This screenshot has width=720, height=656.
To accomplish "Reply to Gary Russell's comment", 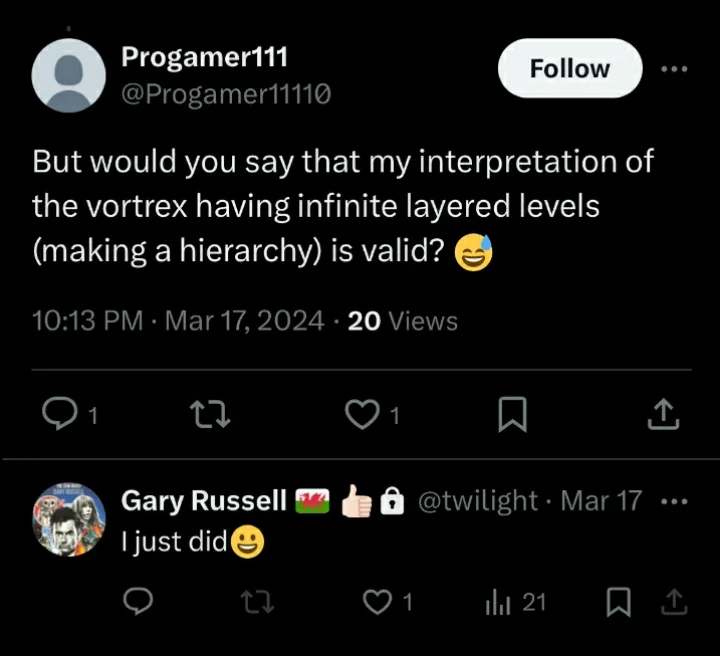I will [138, 601].
